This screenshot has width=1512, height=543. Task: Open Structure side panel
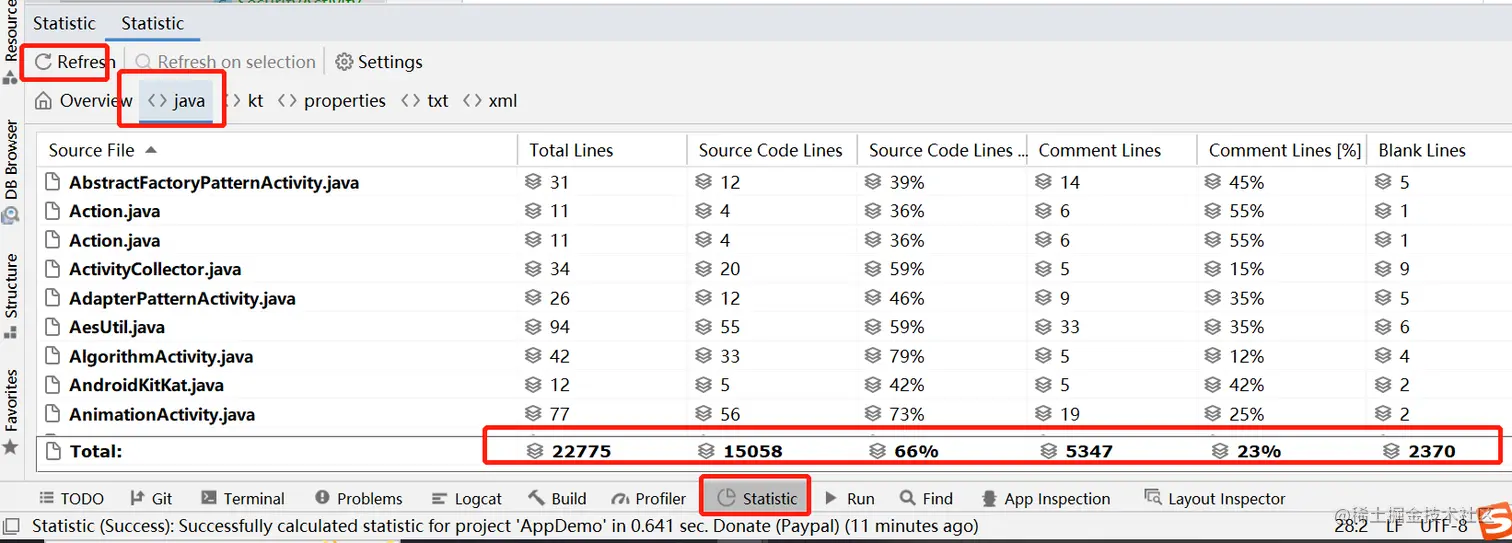coord(11,295)
